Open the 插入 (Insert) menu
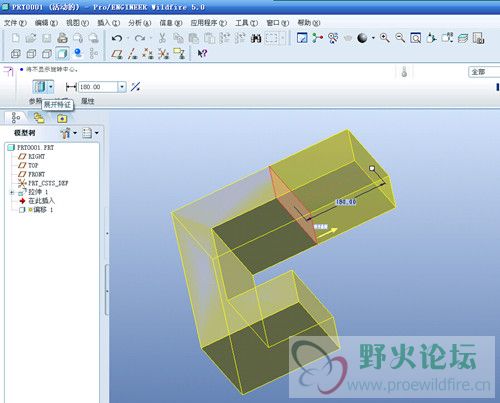Screen dimensions: 500x403 click(108, 23)
